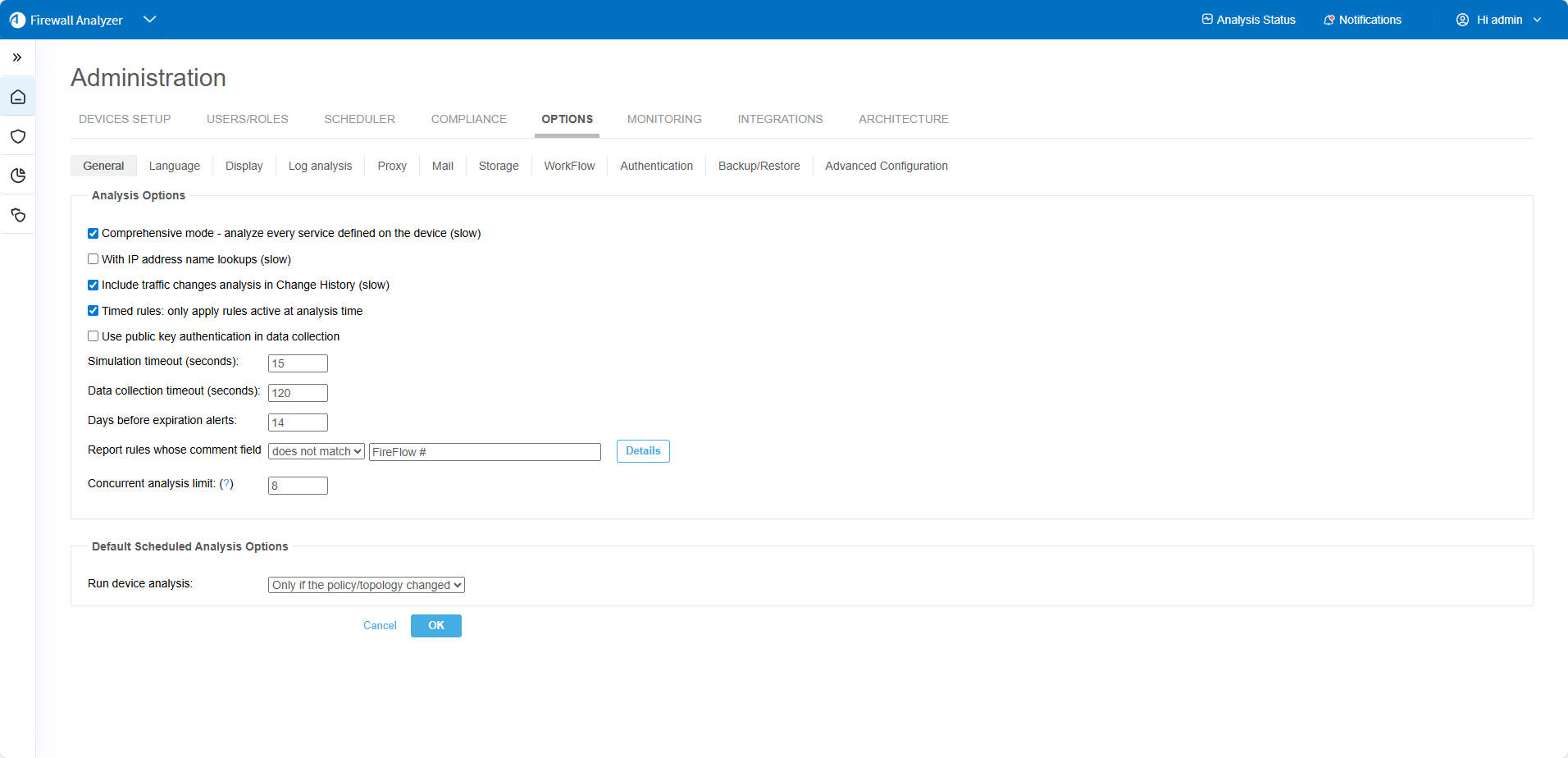Viewport: 1568px width, 758px height.
Task: Click the Simulation timeout input field
Action: (298, 363)
